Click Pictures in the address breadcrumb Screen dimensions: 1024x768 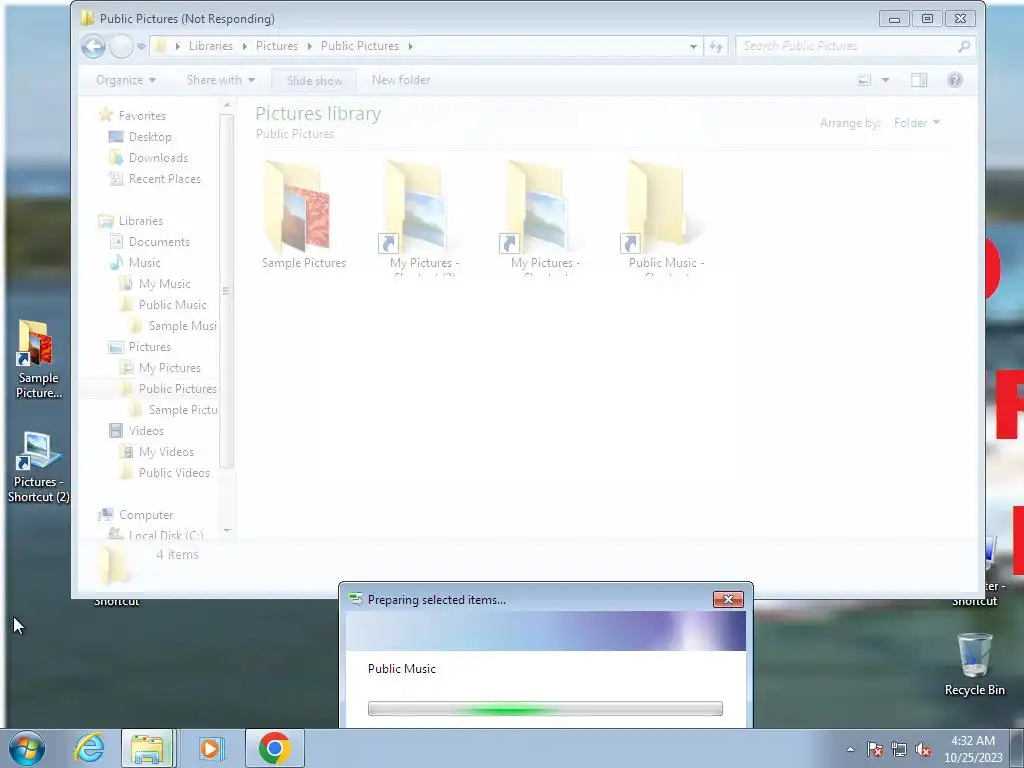pyautogui.click(x=276, y=46)
